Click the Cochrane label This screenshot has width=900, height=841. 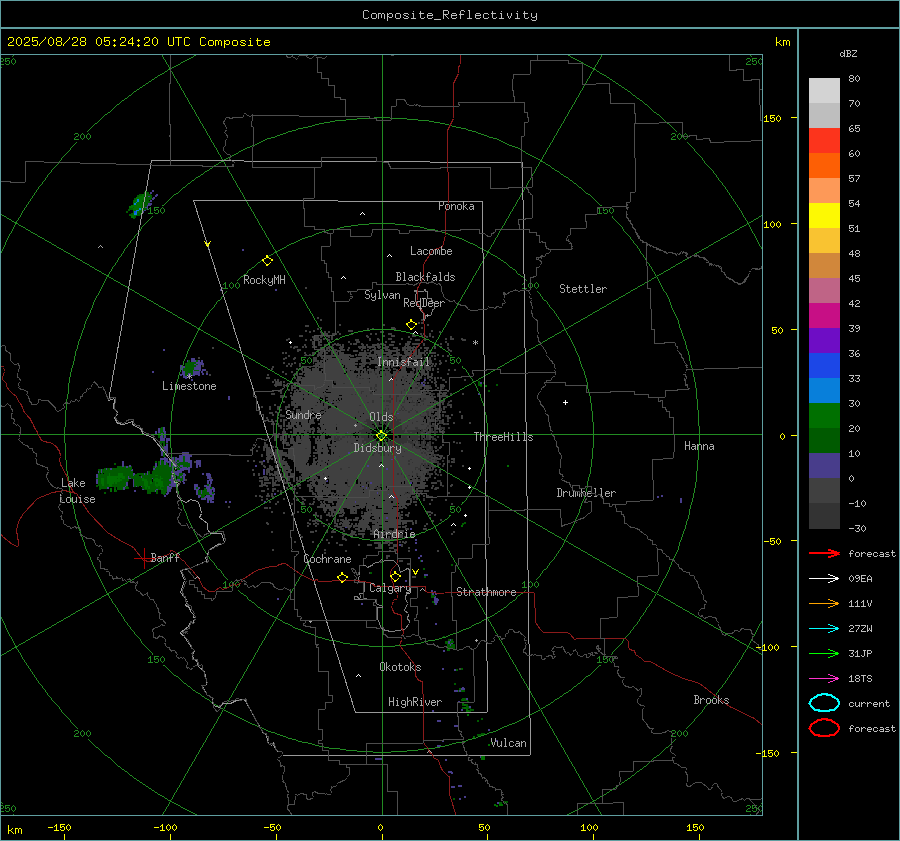point(327,559)
